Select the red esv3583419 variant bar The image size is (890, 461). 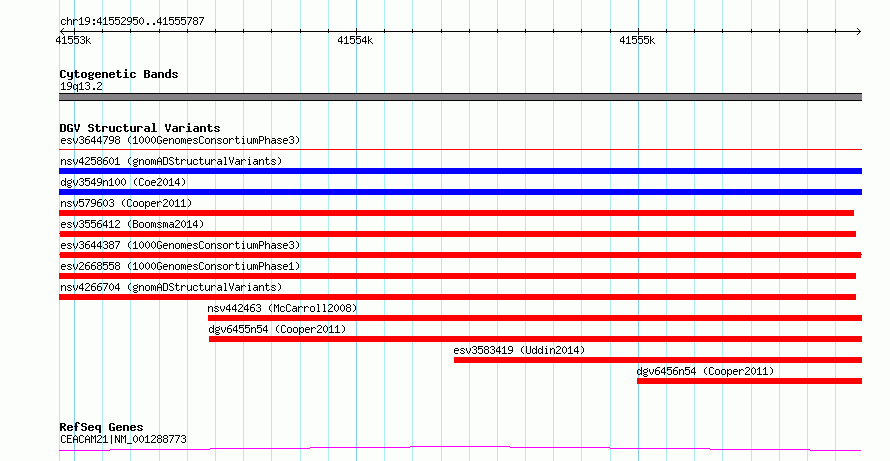click(658, 360)
